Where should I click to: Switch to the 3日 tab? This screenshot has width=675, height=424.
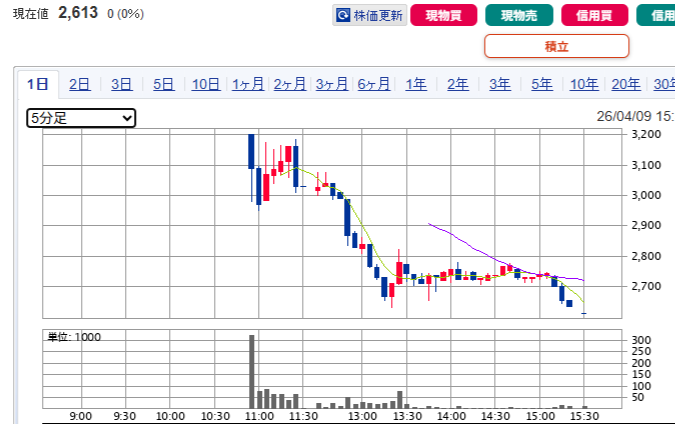(x=122, y=84)
